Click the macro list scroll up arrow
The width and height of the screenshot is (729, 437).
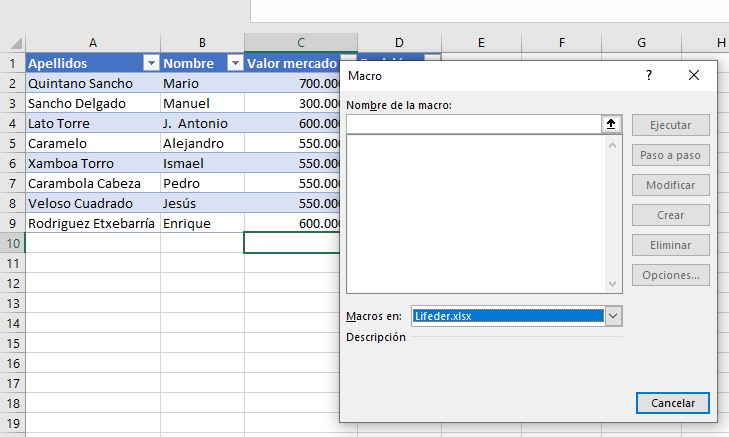point(614,144)
